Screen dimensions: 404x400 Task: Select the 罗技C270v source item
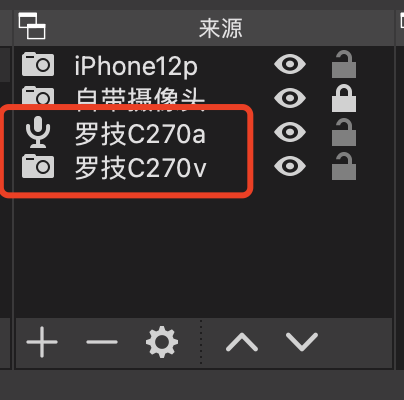pos(204,166)
